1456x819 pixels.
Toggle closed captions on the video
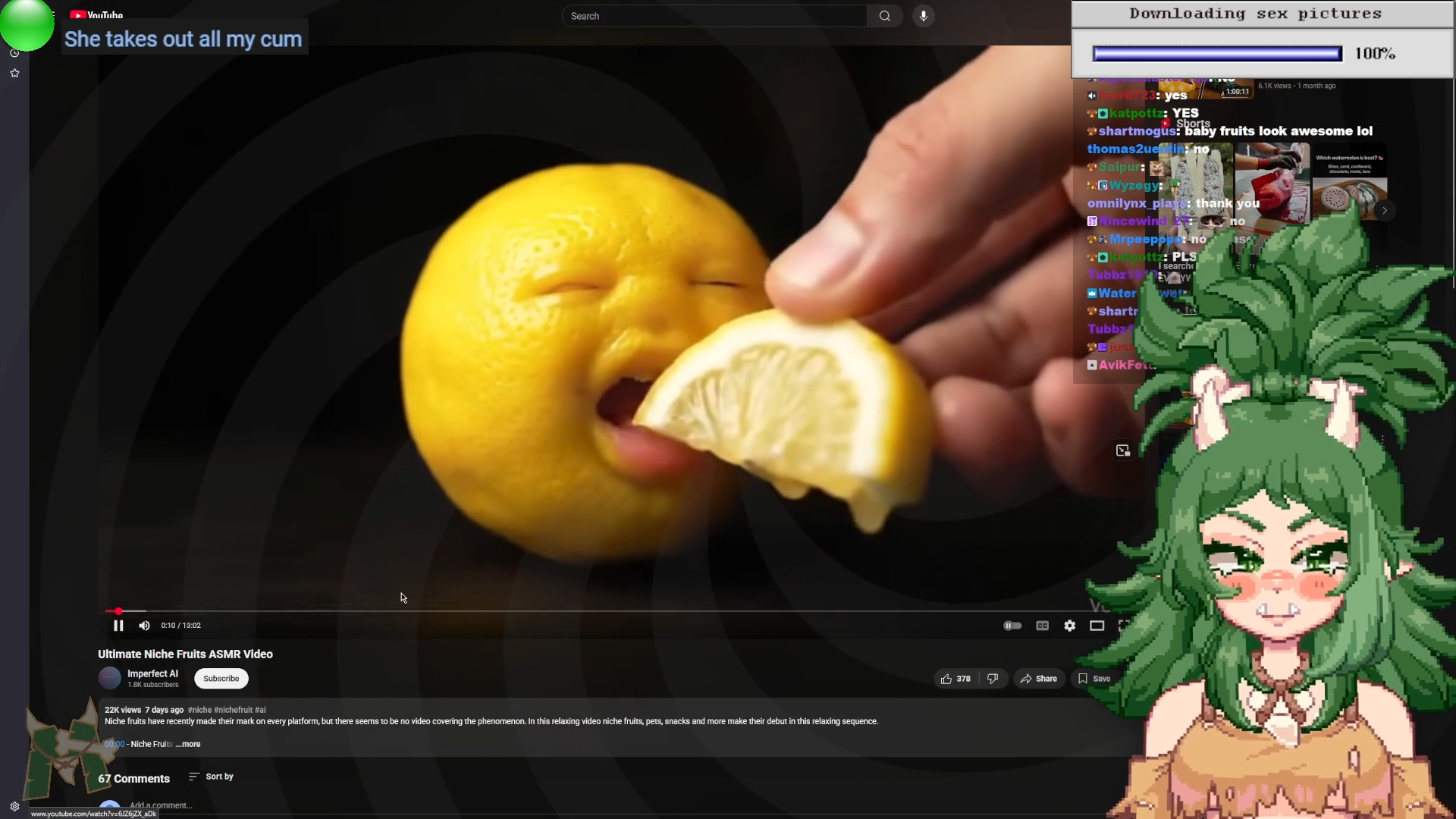(1042, 626)
